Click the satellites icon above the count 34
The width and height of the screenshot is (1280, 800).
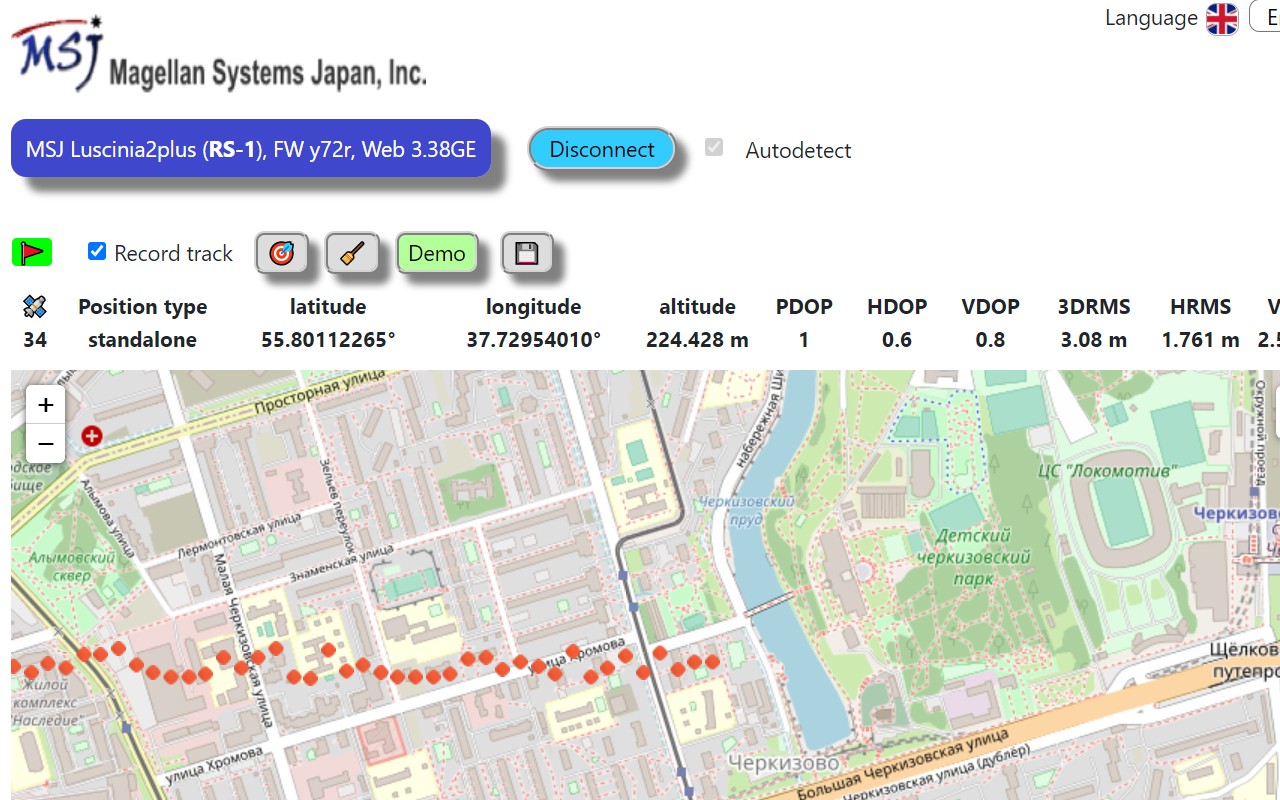pos(34,306)
